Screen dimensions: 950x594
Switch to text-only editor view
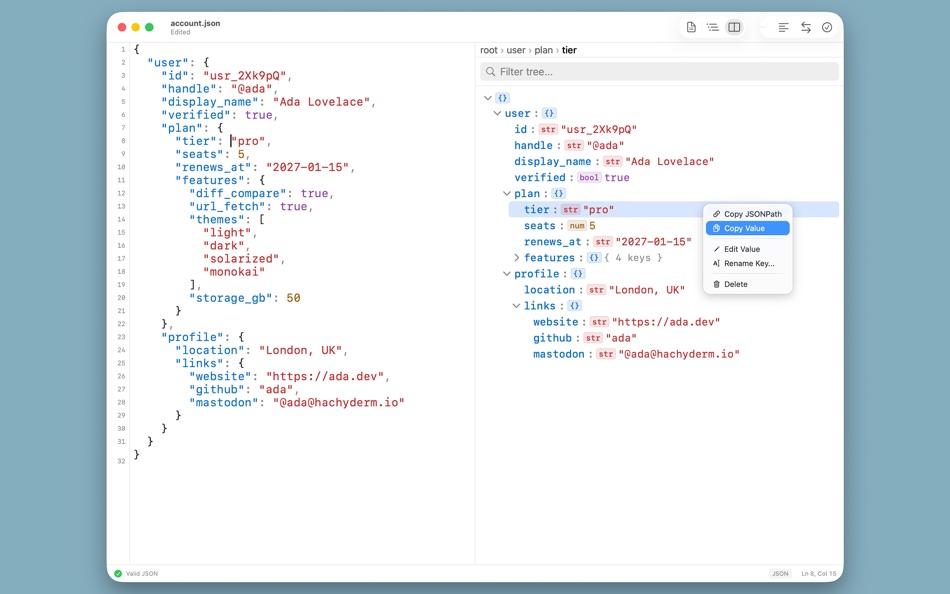click(x=691, y=27)
